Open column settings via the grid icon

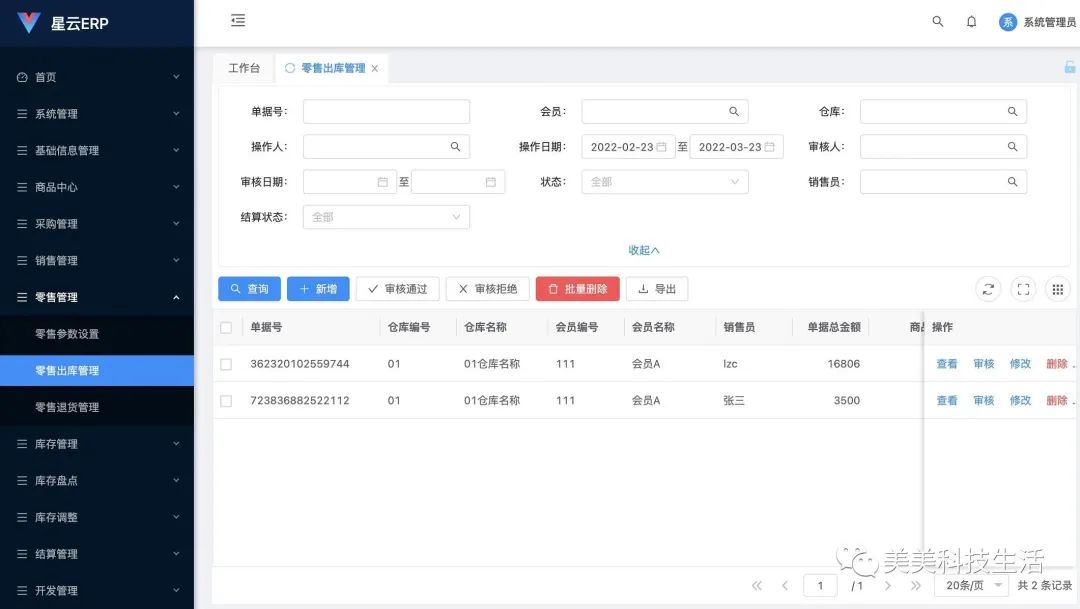(1057, 288)
